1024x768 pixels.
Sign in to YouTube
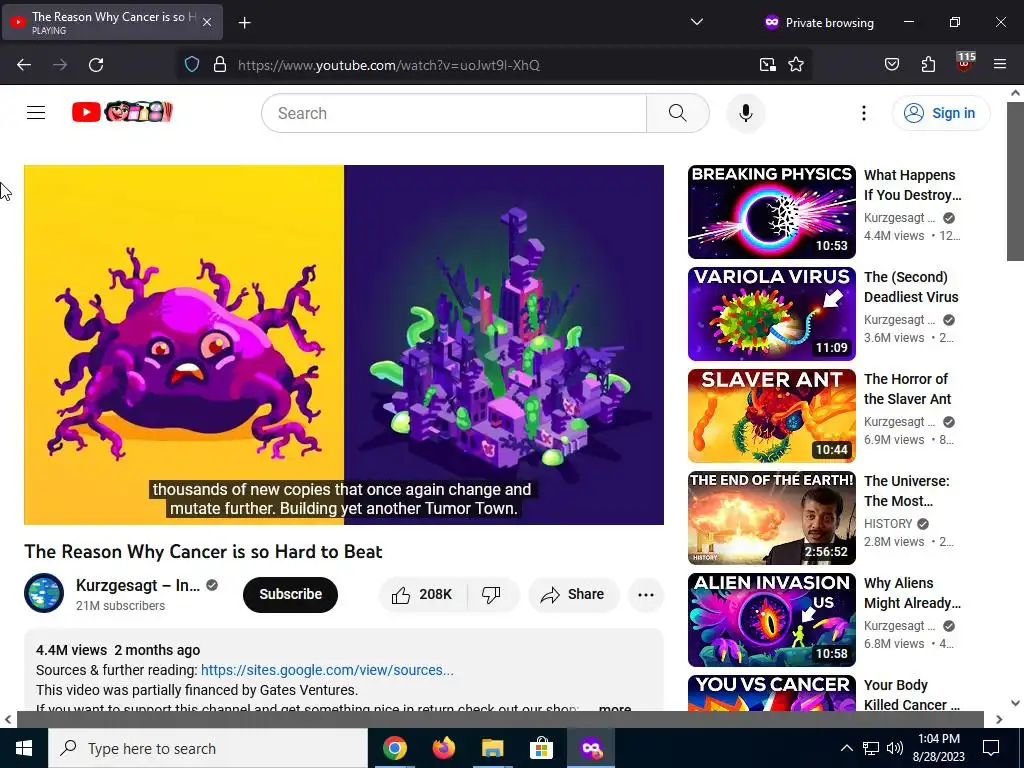click(941, 113)
